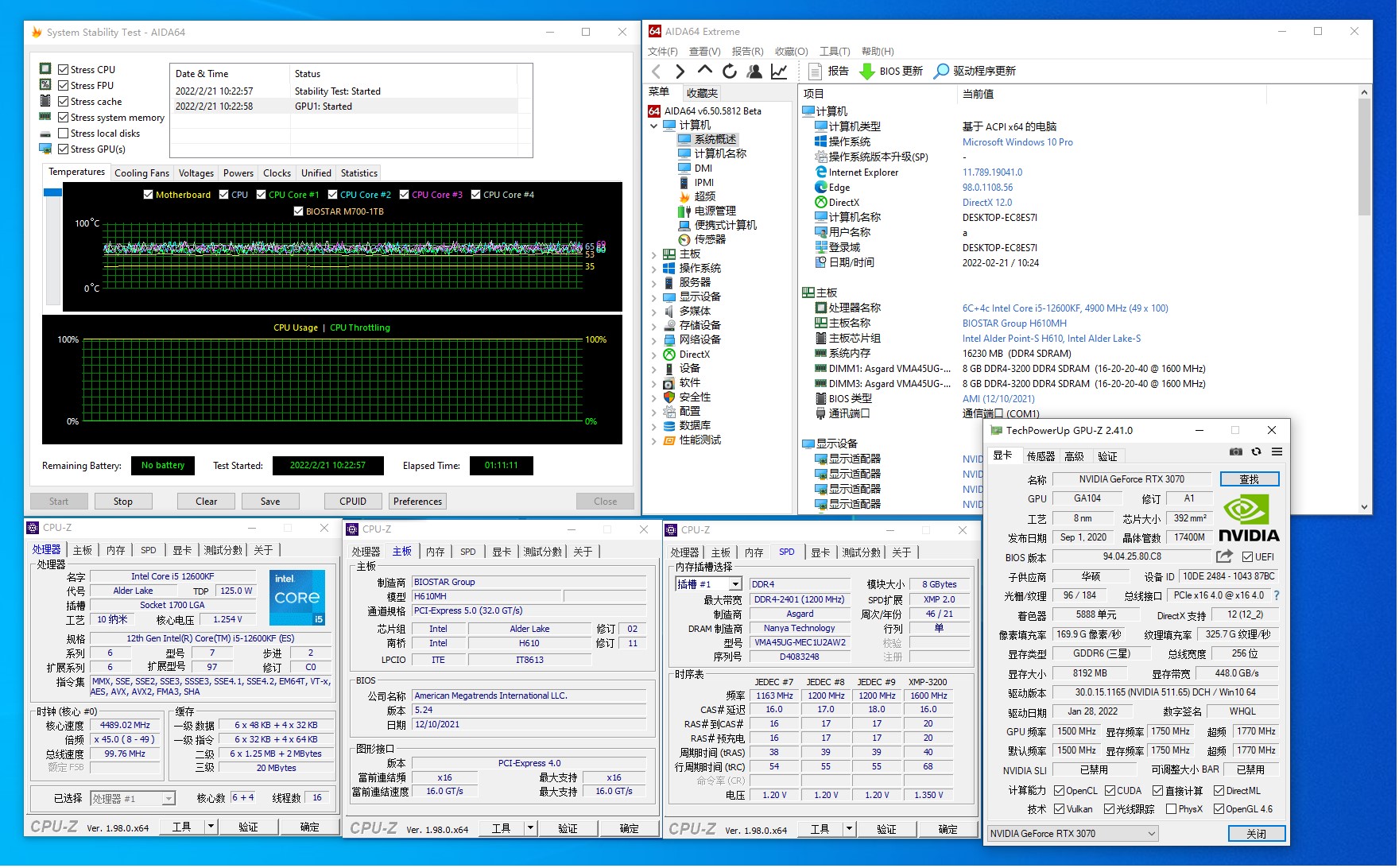
Task: Click AIDA64 right panel vertical scrollbar
Action: (1365, 300)
